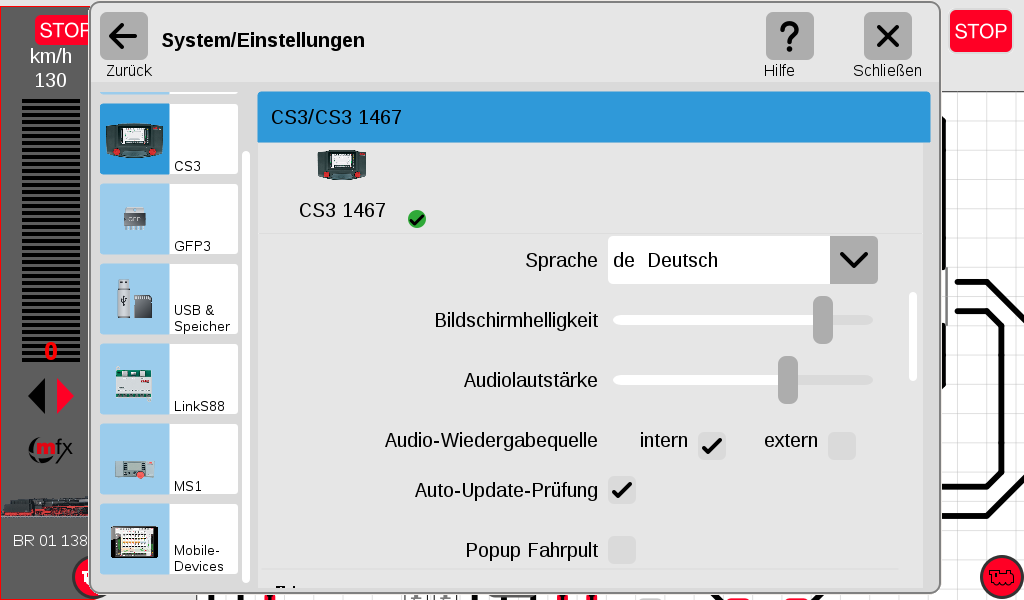Go back with the Zurück arrow
Screen dimensions: 1024x600
point(124,38)
